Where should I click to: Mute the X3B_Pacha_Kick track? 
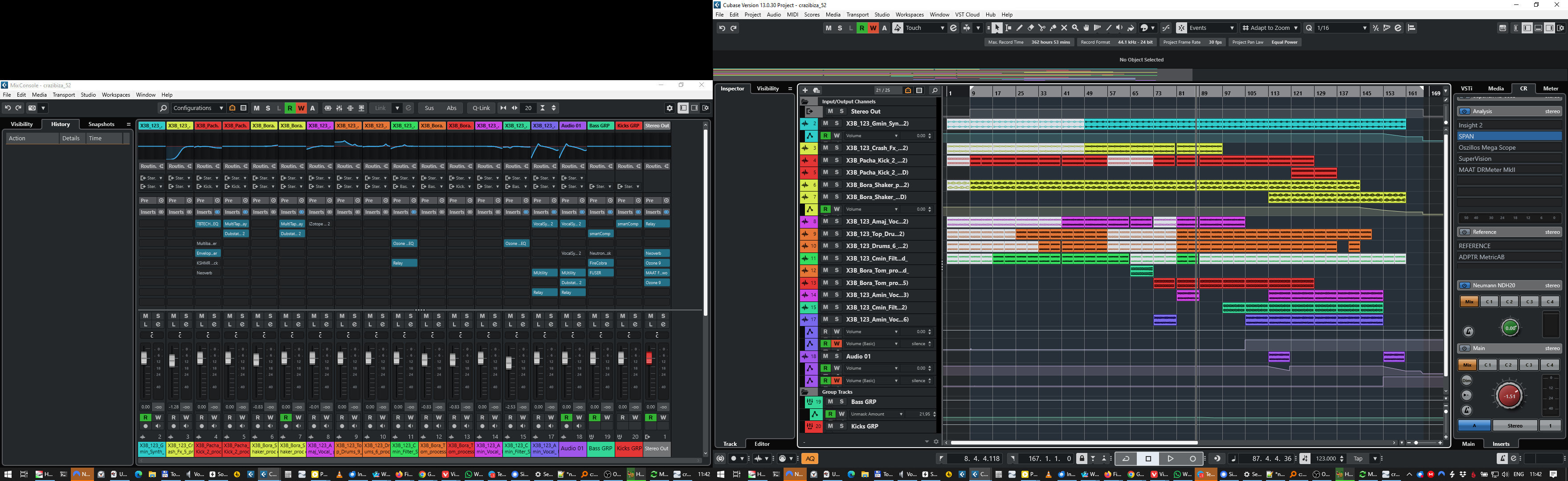coord(826,160)
